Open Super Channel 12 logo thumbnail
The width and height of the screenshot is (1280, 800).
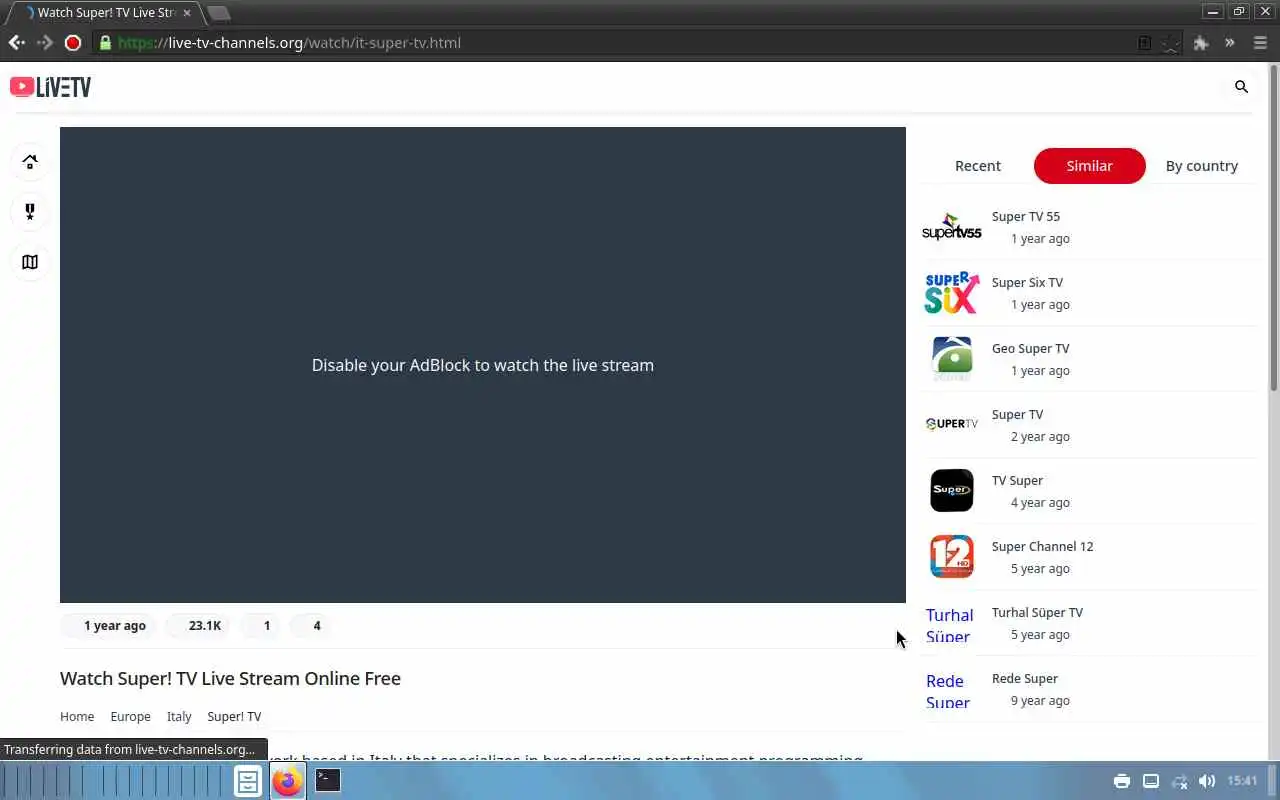click(951, 556)
